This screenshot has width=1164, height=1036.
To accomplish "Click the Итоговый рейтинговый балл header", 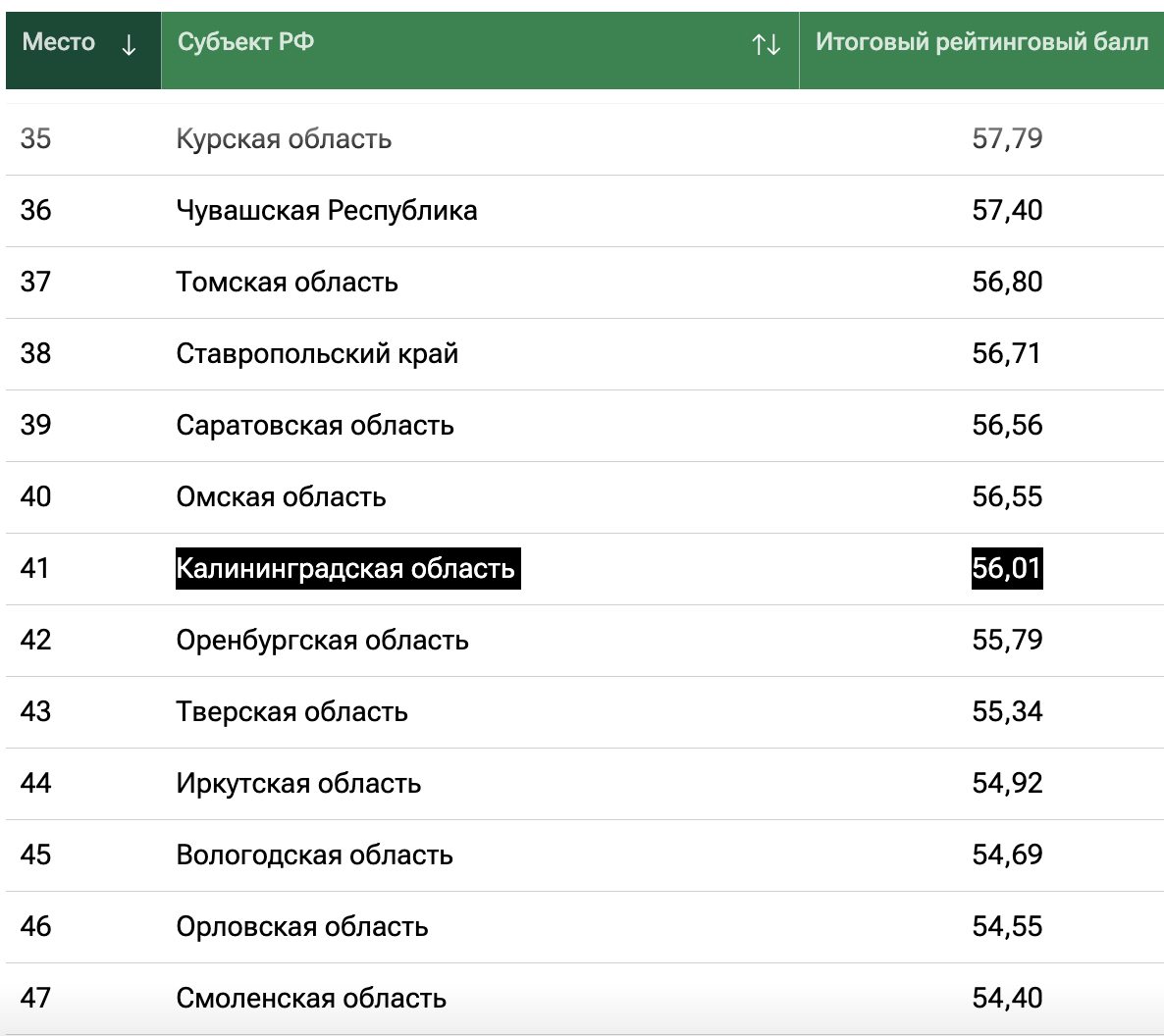I will [x=981, y=42].
